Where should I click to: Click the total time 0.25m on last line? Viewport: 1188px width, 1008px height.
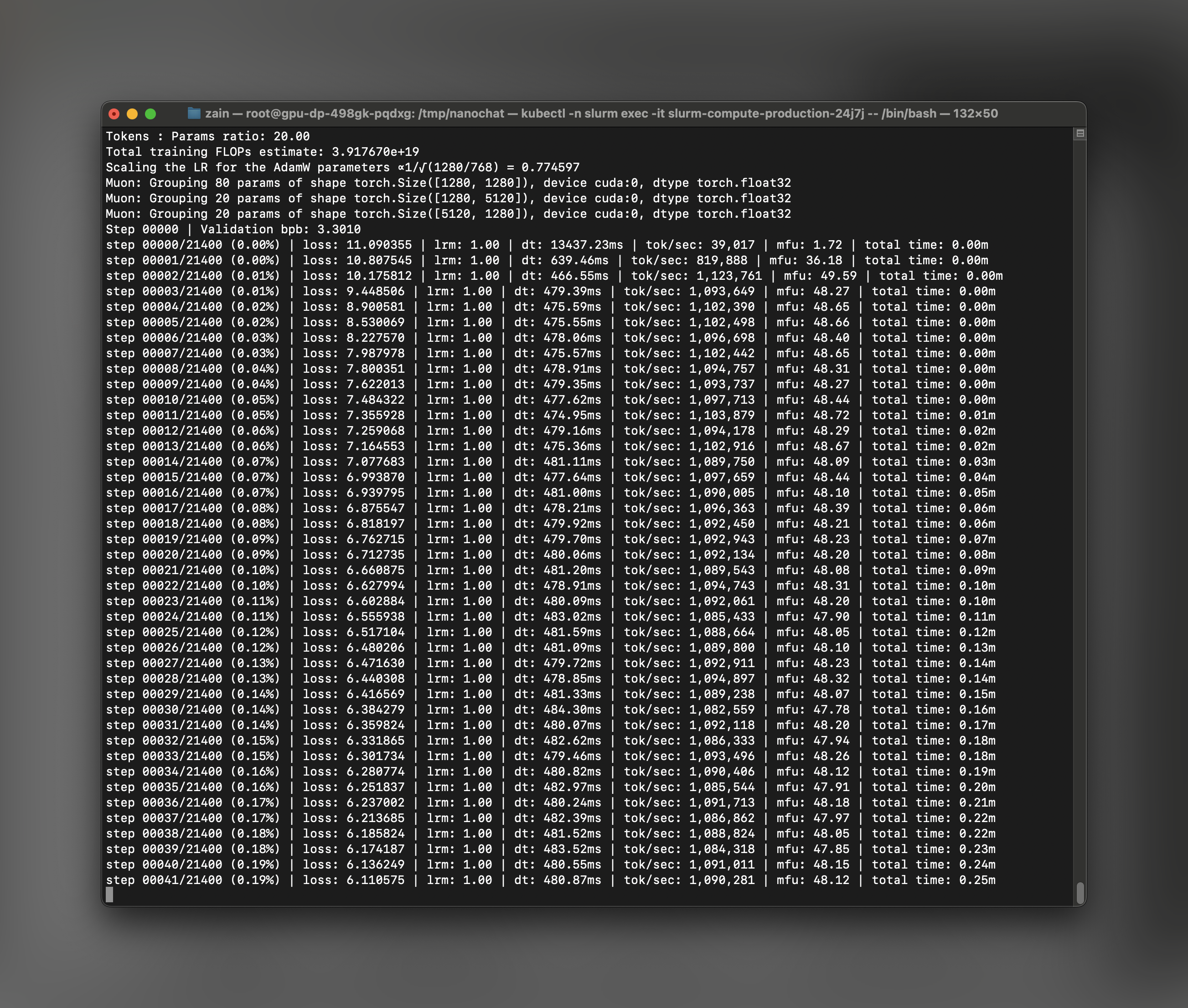(976, 880)
